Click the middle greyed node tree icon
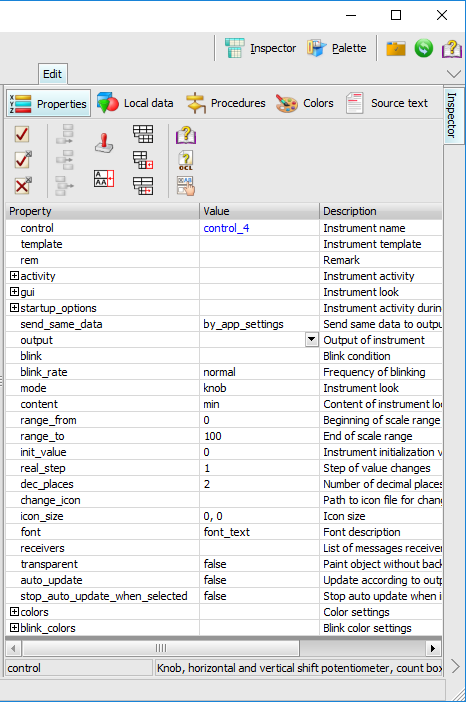Image resolution: width=466 pixels, height=702 pixels. 65,160
